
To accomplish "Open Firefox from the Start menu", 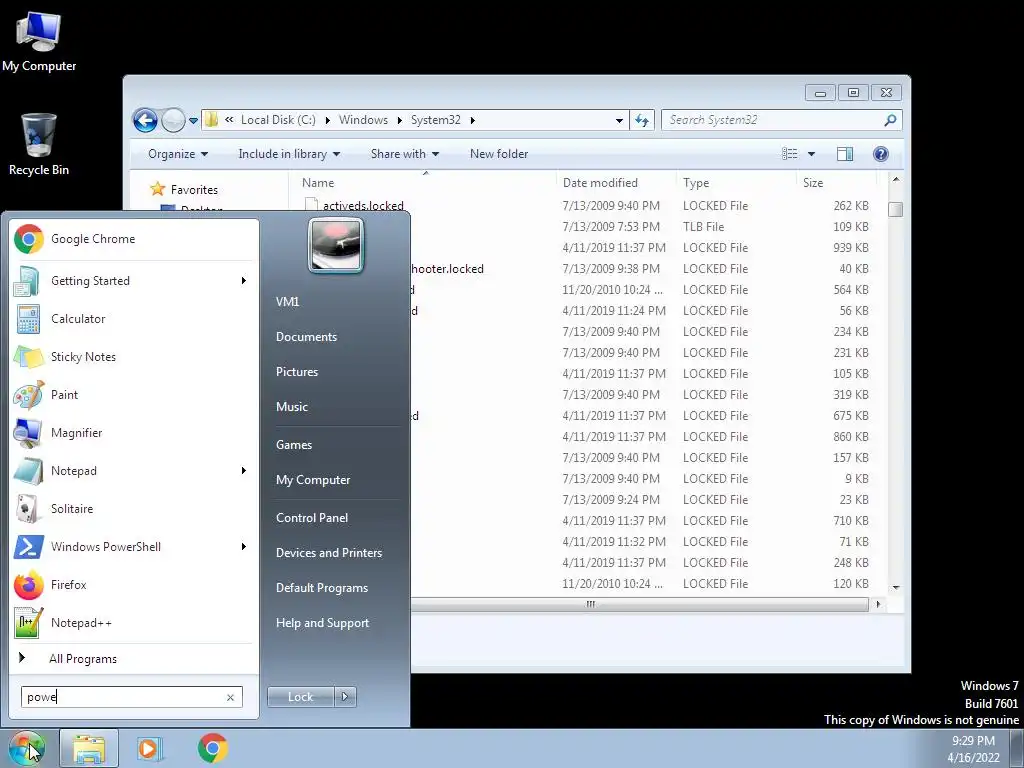I will [133, 584].
